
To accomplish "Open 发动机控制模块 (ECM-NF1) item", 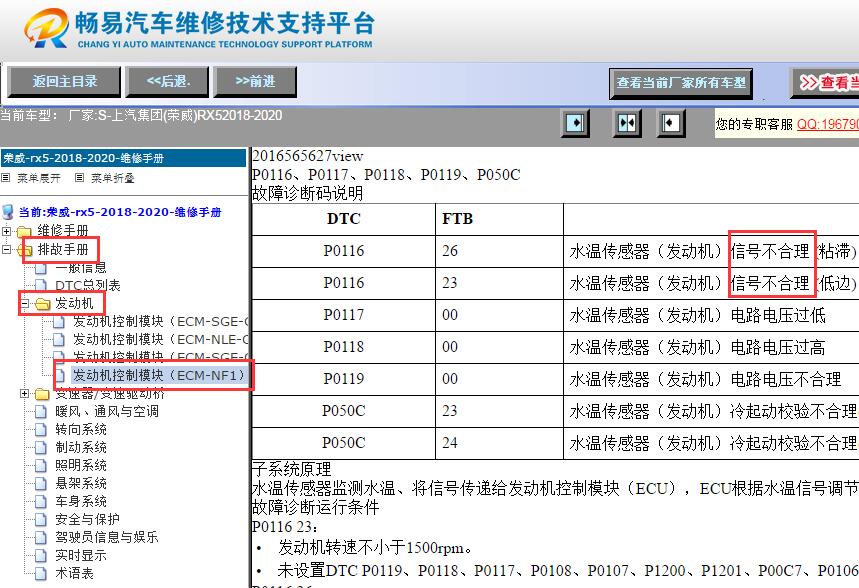I will [x=159, y=375].
